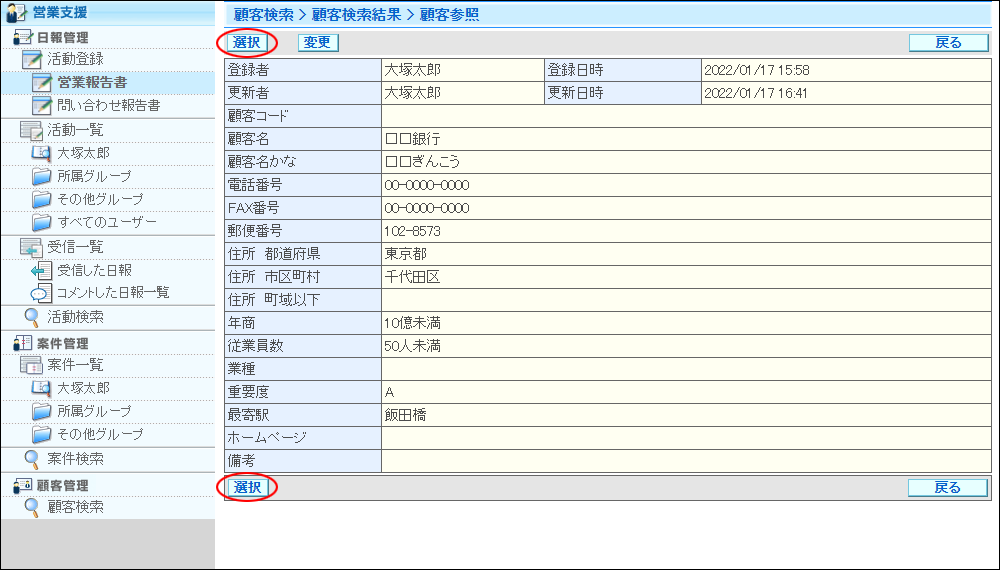Click the 受信した日報 arrow icon

tap(41, 271)
